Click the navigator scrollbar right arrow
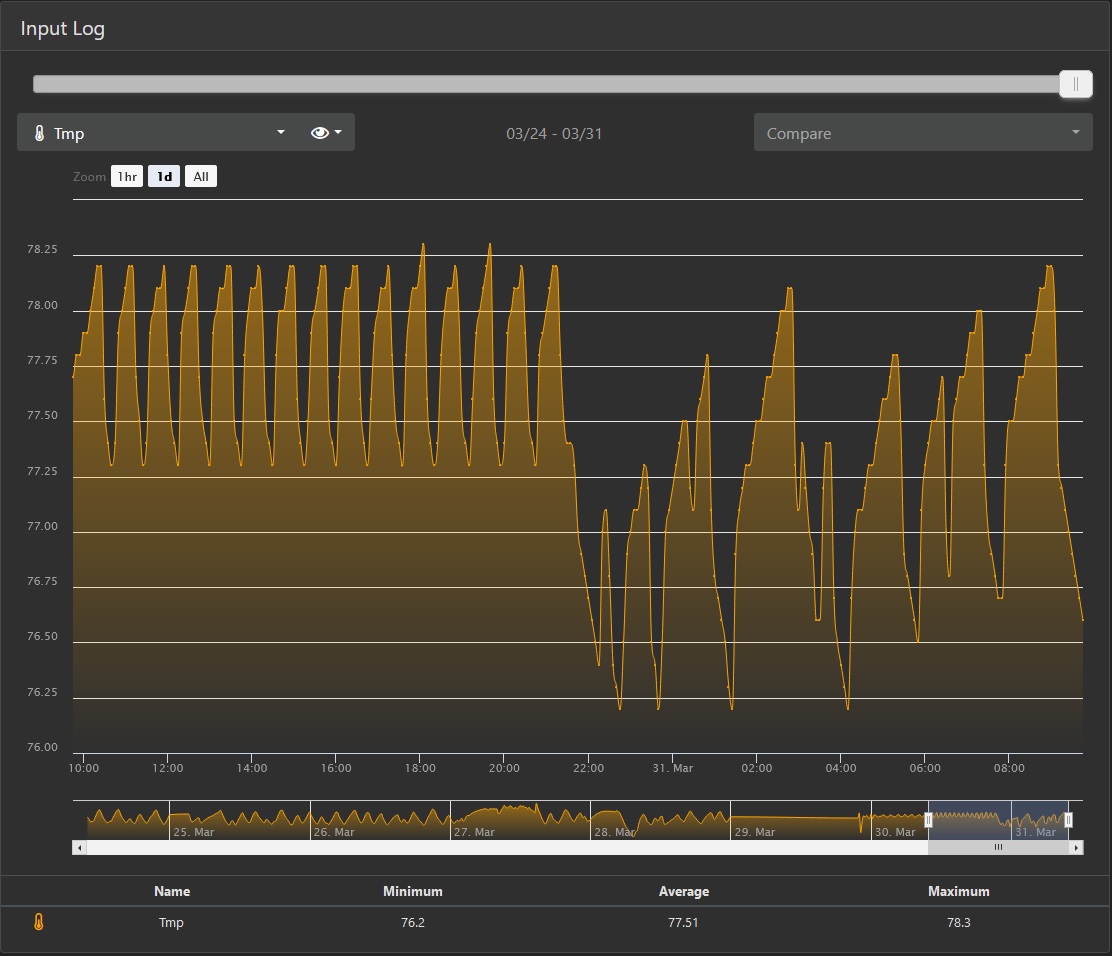This screenshot has height=956, width=1112. [1077, 847]
